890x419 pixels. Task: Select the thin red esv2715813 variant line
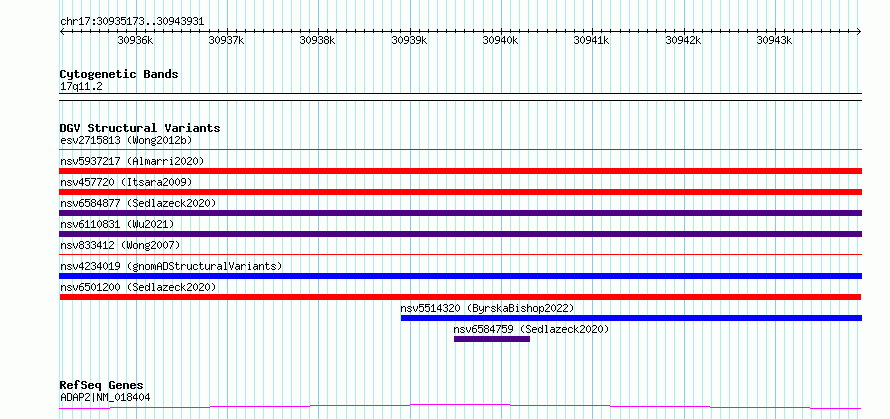tap(460, 150)
